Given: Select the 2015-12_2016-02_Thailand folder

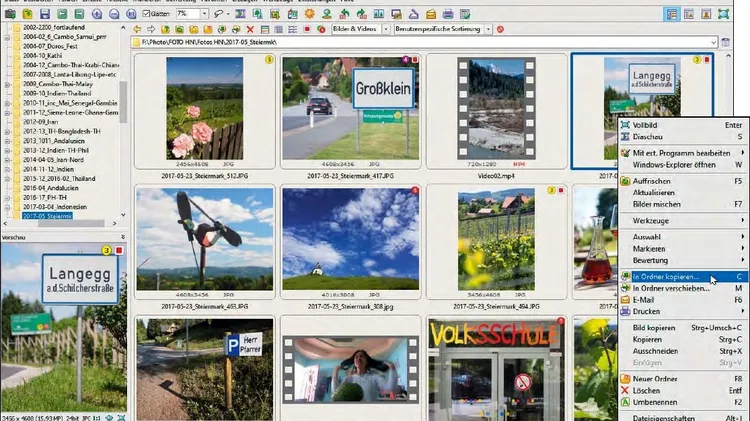Looking at the screenshot, I should 59,178.
